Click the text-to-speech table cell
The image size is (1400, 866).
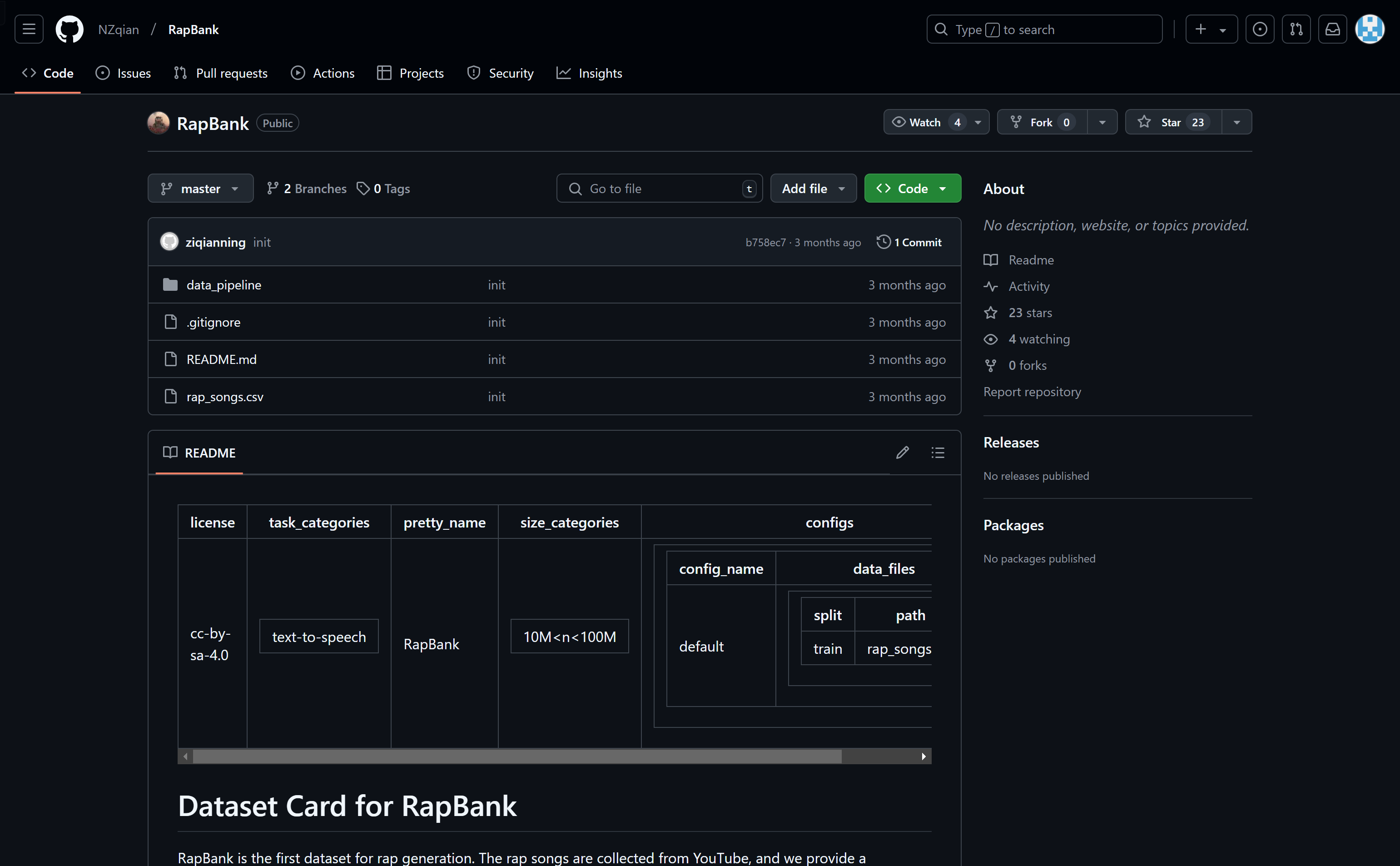click(319, 637)
